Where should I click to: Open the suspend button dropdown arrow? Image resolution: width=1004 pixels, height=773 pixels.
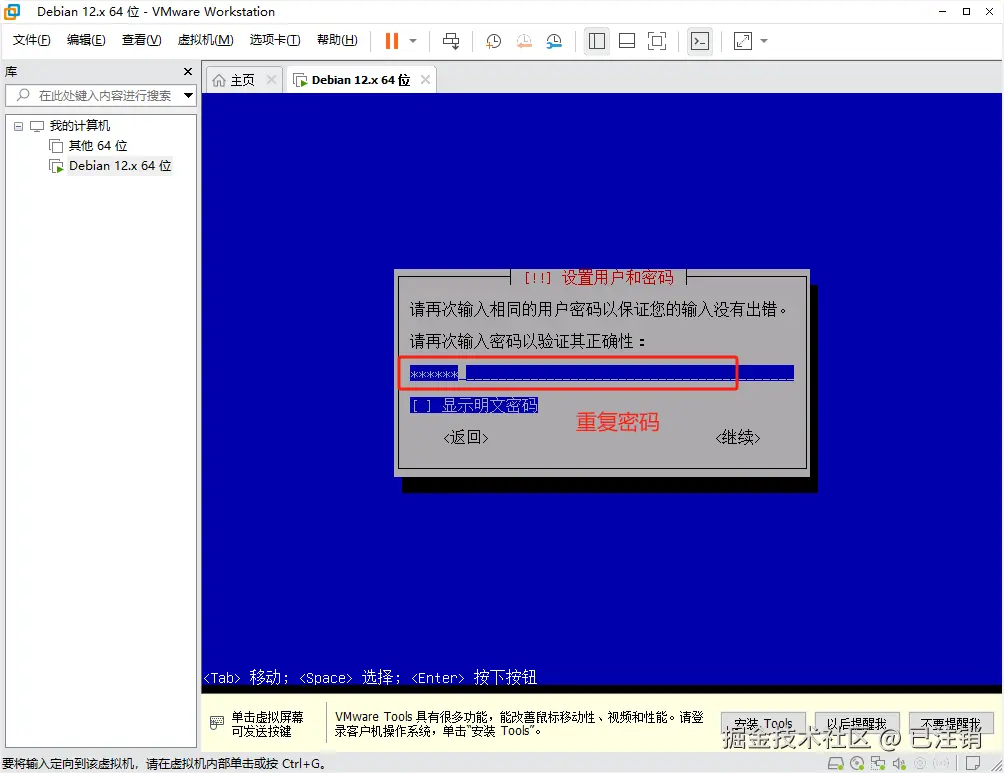pyautogui.click(x=410, y=41)
